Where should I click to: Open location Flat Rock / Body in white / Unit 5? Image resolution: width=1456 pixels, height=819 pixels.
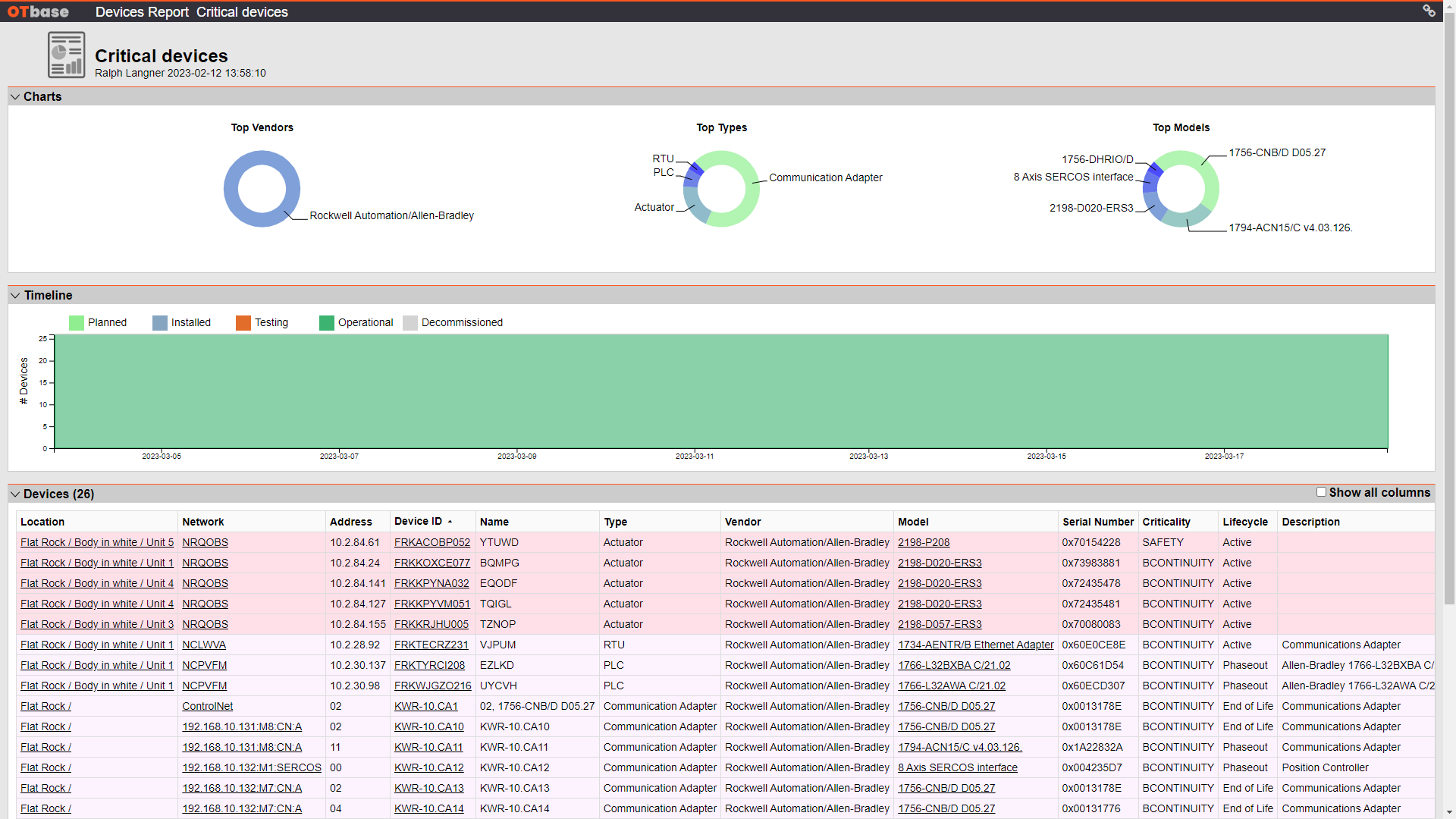pos(97,543)
